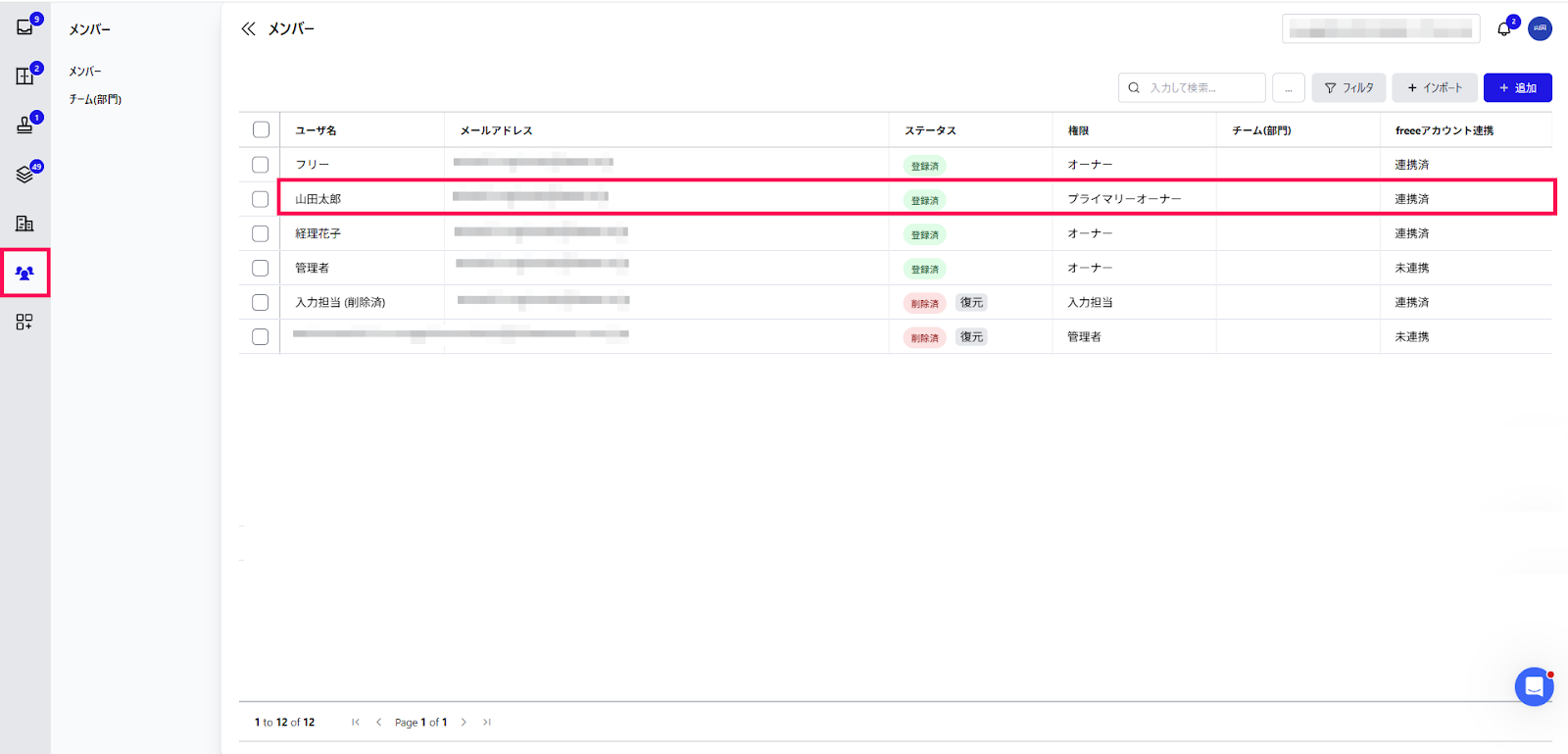1568x754 pixels.
Task: Jump to the last page
Action: 487,723
